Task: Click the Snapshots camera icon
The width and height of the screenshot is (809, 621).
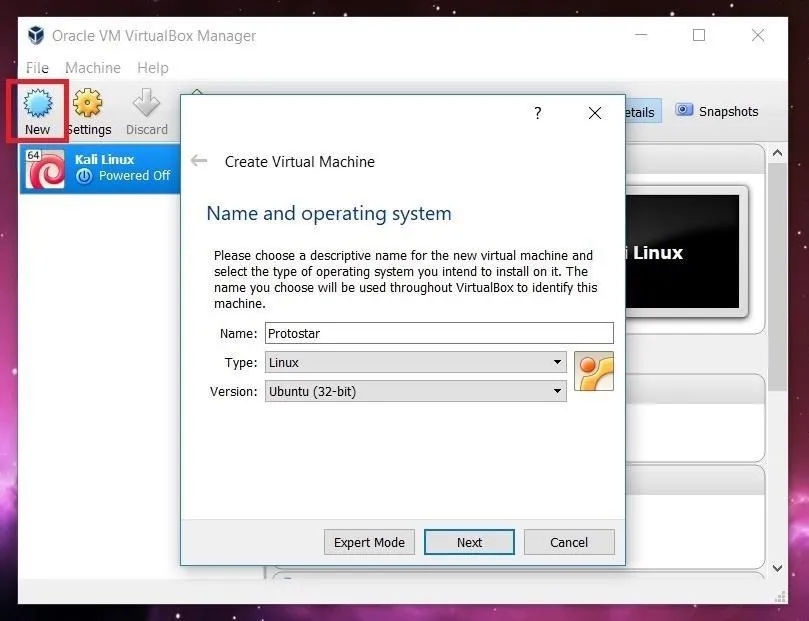Action: pos(684,110)
